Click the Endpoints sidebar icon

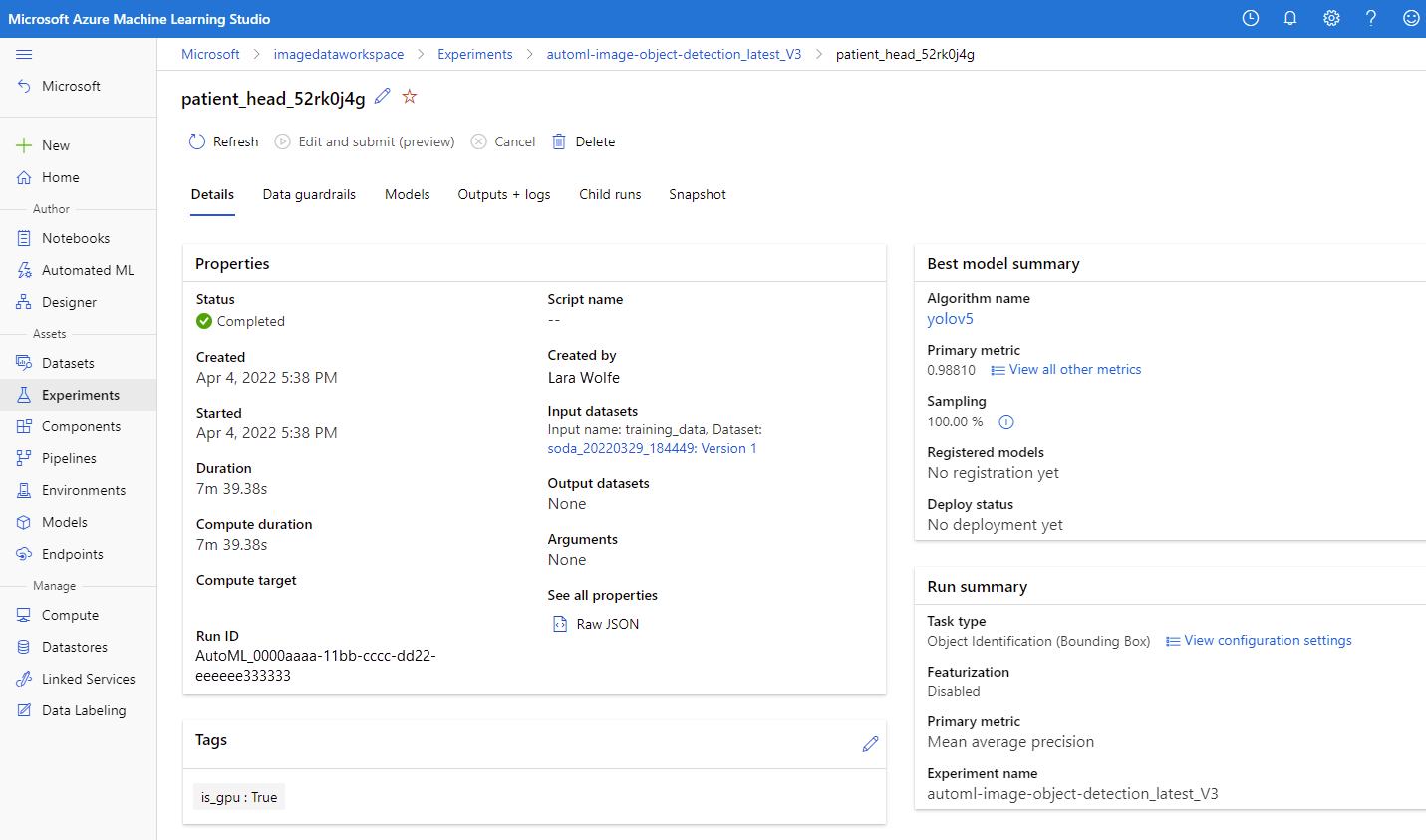(x=24, y=554)
